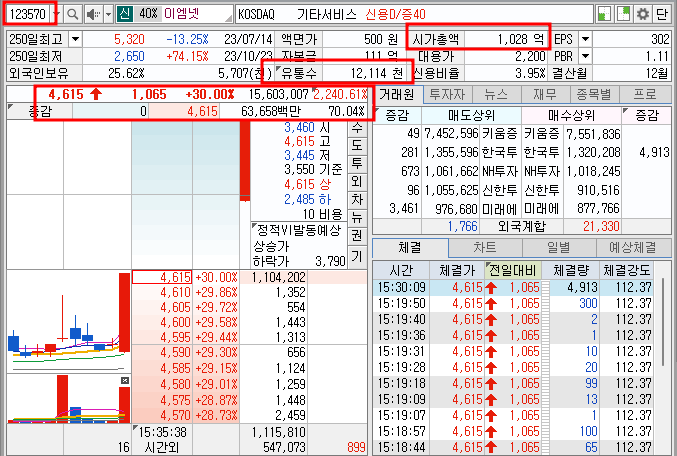Select the 차트 tab
Screen dimensions: 677x456
coord(485,247)
